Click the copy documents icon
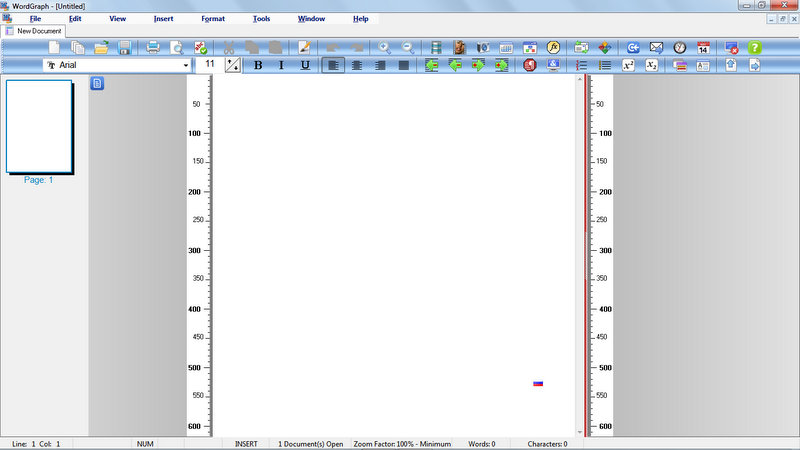Screen dimensions: 800x450 point(78,47)
